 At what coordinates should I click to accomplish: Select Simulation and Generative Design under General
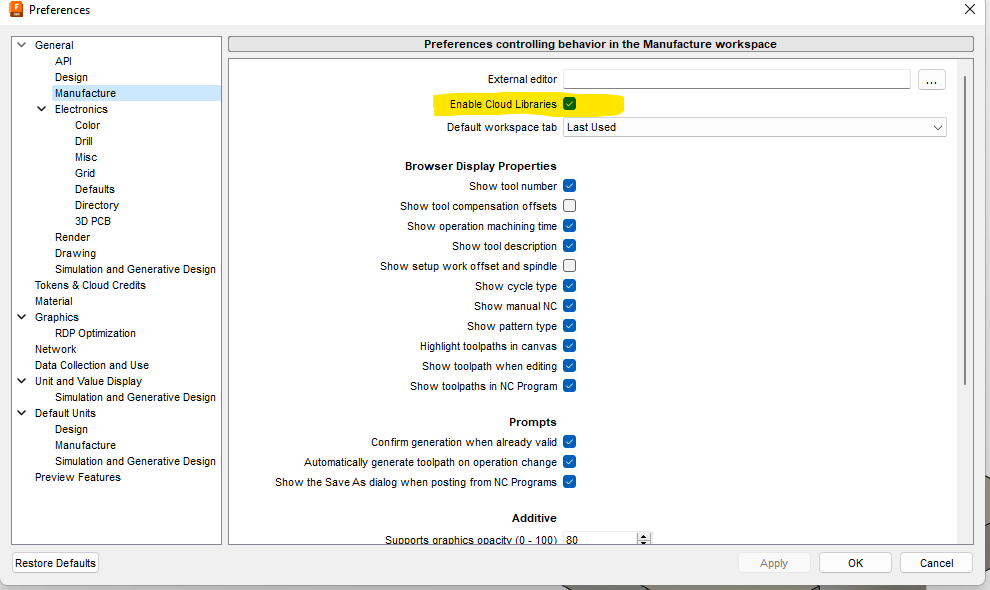135,269
